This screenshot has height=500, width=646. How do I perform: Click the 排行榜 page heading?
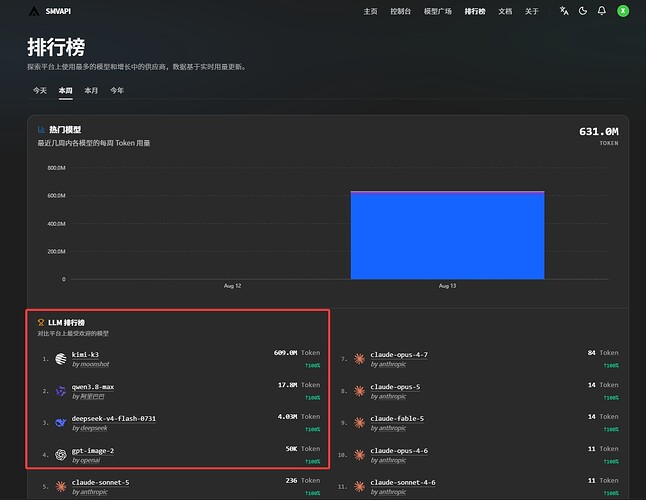[56, 47]
